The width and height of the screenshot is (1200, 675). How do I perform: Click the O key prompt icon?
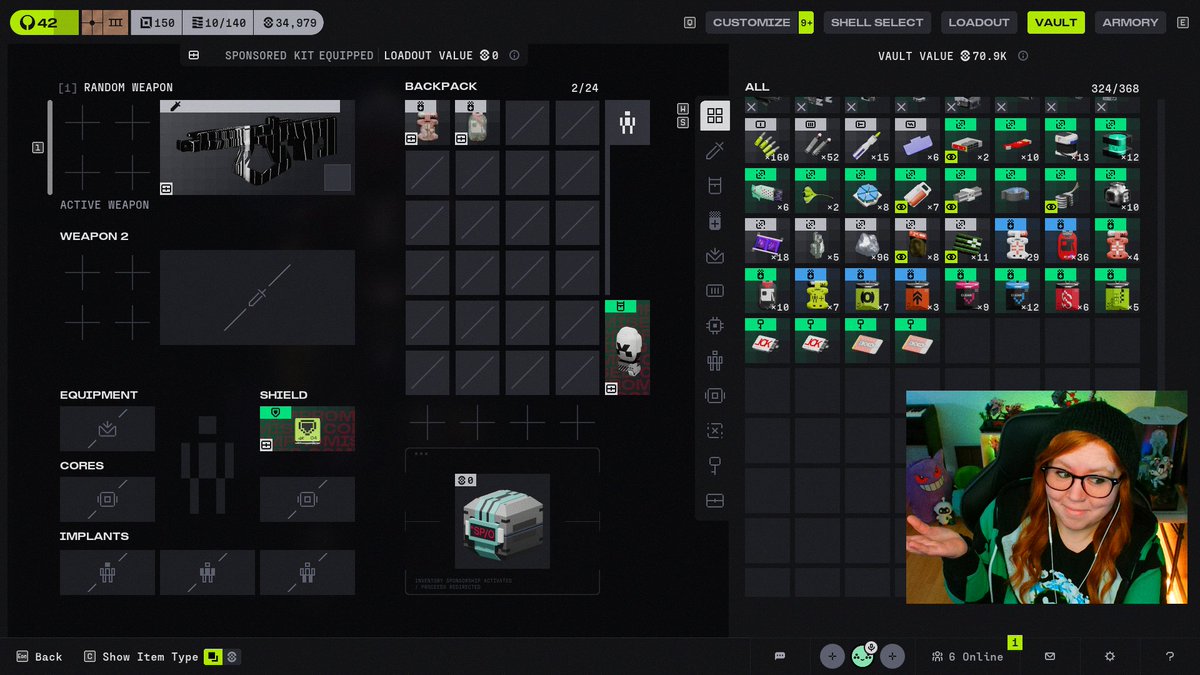(x=690, y=22)
